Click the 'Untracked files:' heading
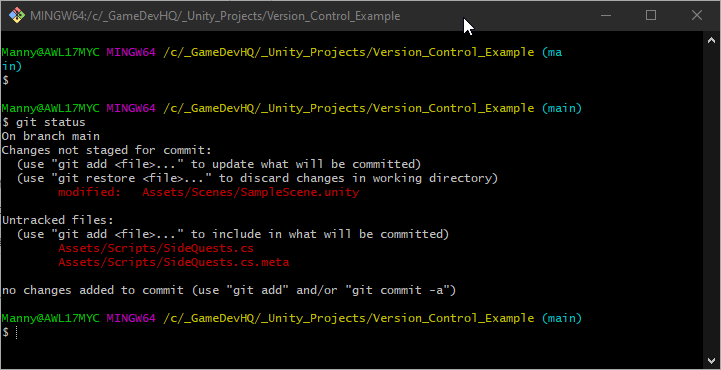This screenshot has width=721, height=370. click(x=57, y=220)
